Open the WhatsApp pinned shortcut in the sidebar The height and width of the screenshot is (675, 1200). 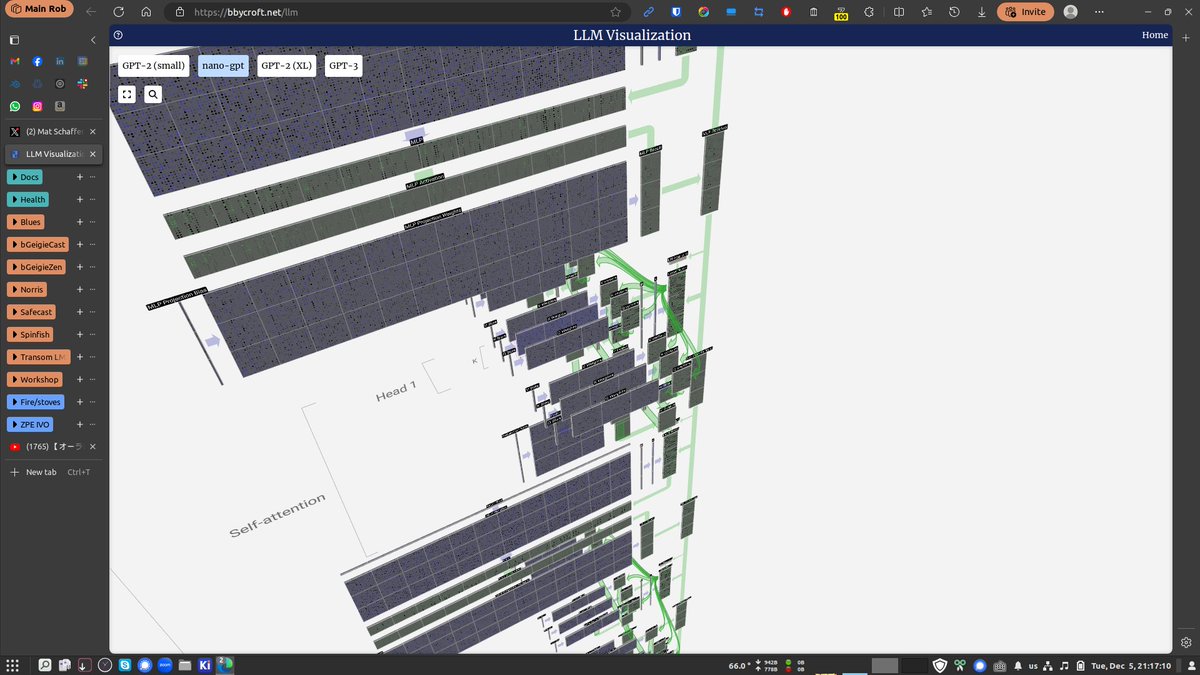pyautogui.click(x=15, y=106)
